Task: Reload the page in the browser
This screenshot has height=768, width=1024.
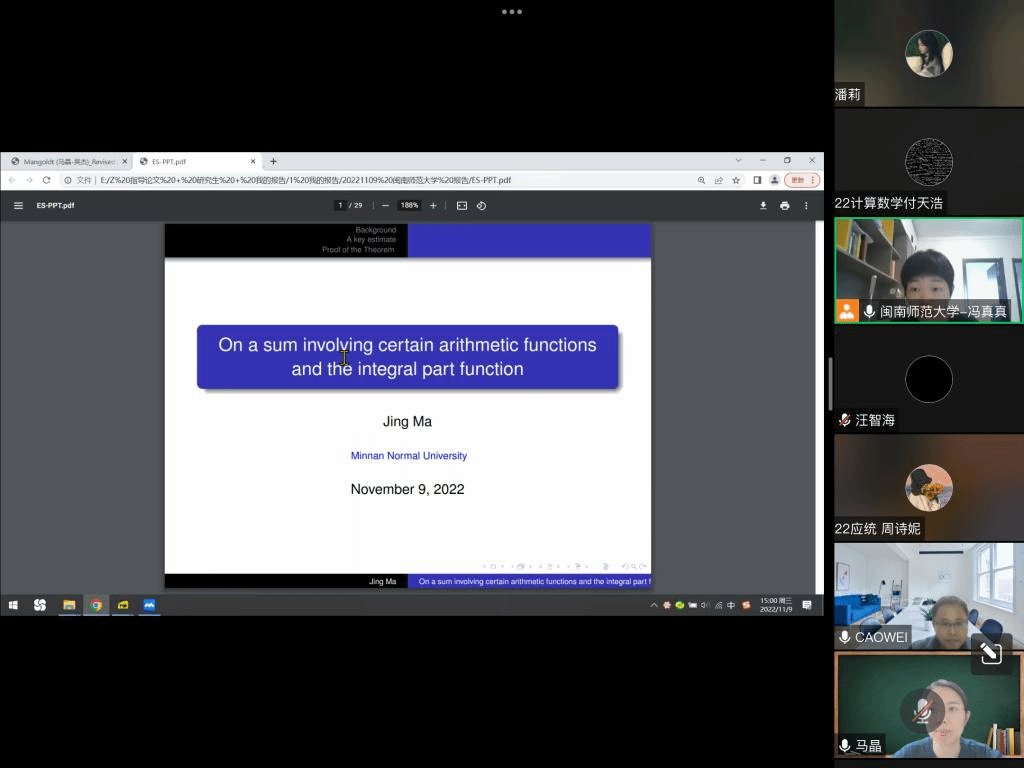Action: point(46,180)
